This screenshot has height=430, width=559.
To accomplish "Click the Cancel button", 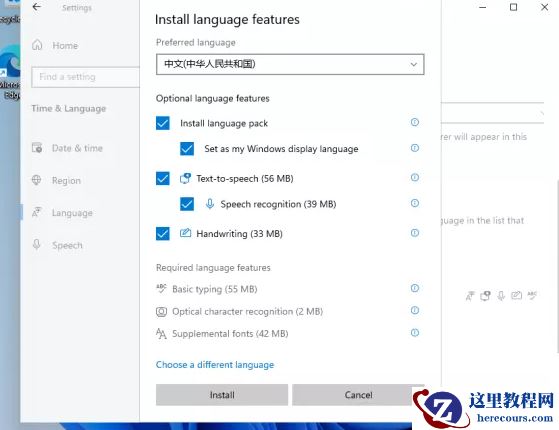I will point(358,395).
